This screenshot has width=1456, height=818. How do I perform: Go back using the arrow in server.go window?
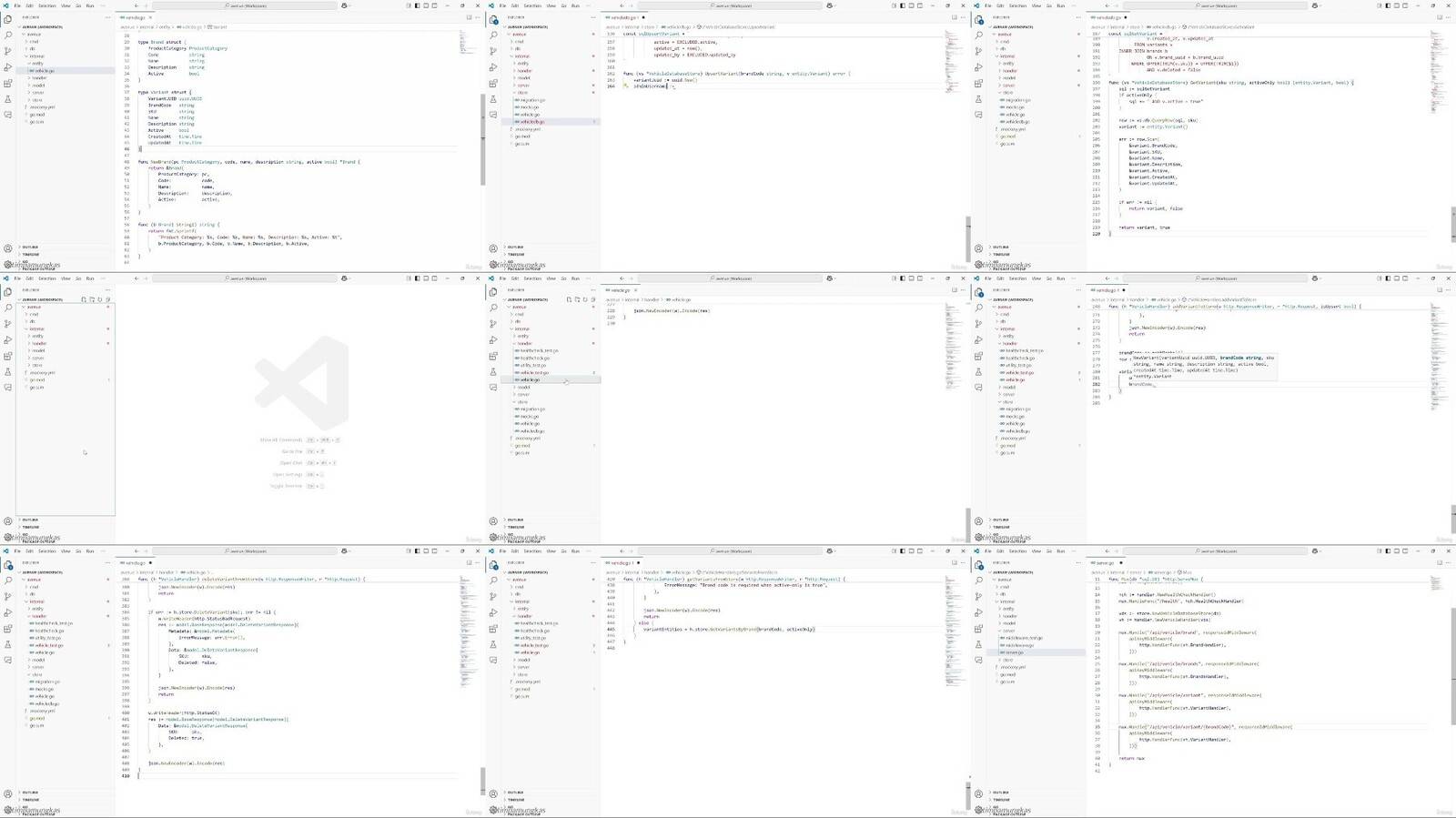pos(1107,551)
